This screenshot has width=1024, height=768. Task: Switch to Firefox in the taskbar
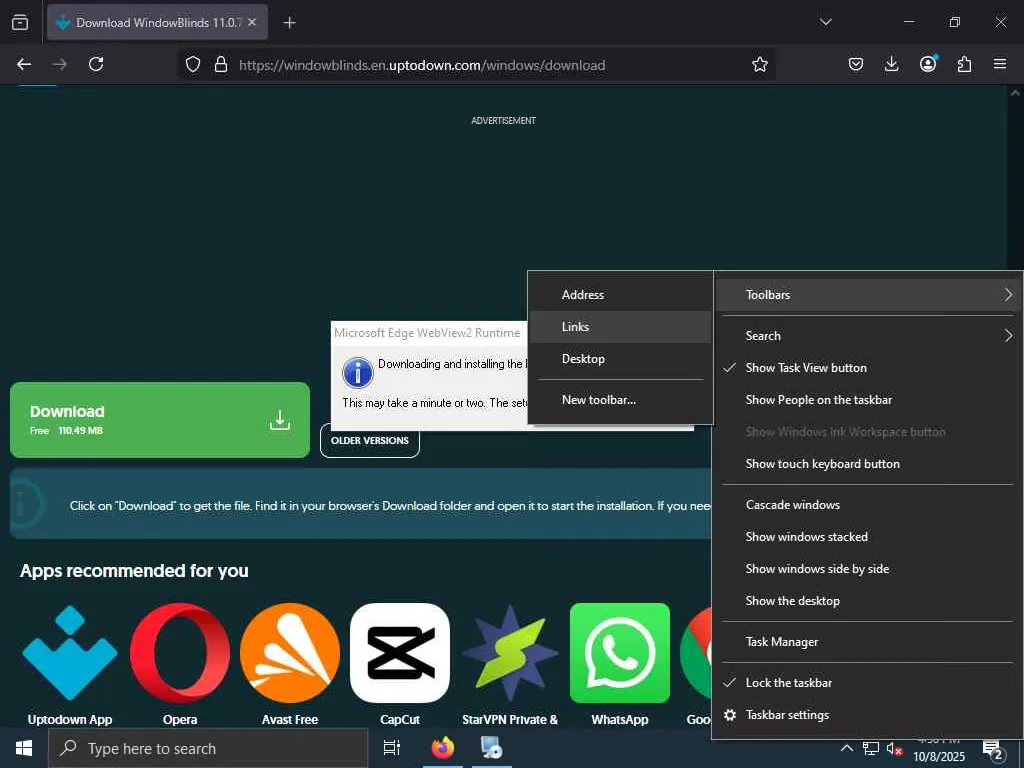(x=443, y=748)
